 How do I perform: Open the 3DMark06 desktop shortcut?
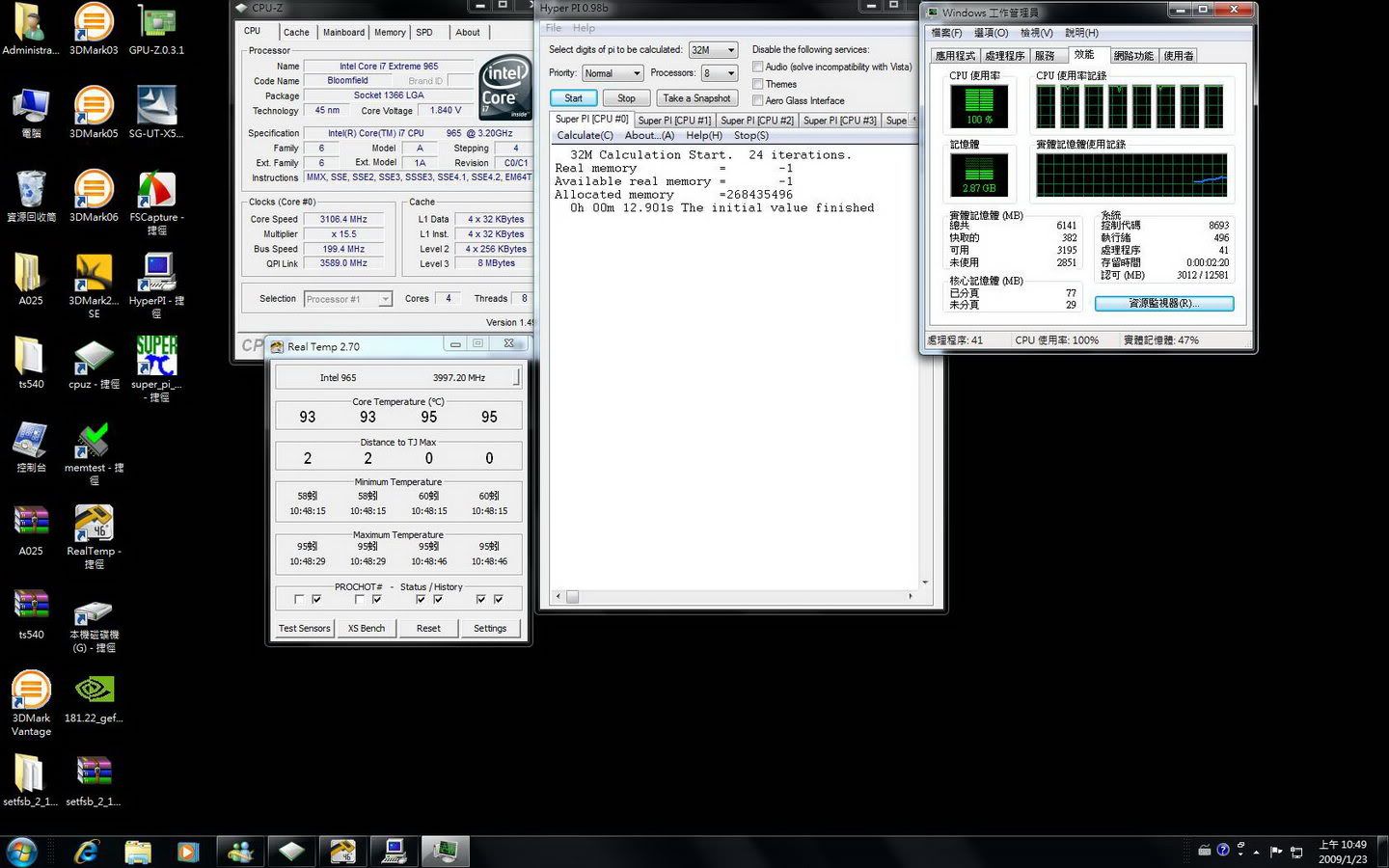click(x=94, y=197)
